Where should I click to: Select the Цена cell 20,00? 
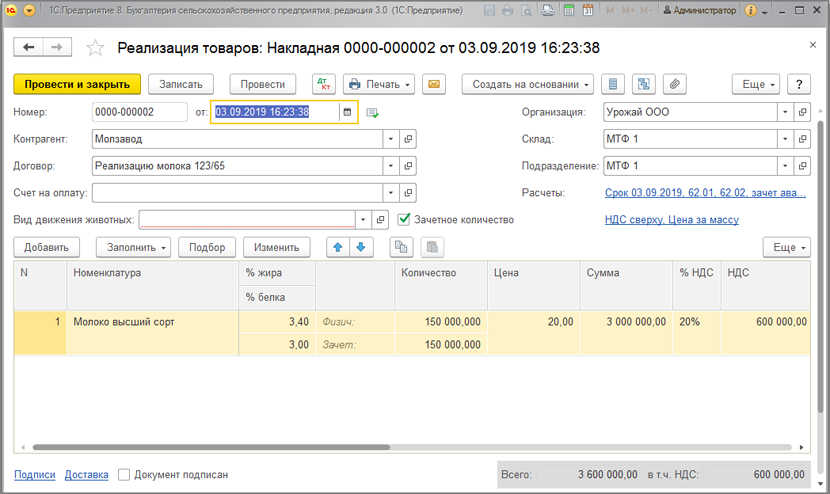[x=534, y=333]
